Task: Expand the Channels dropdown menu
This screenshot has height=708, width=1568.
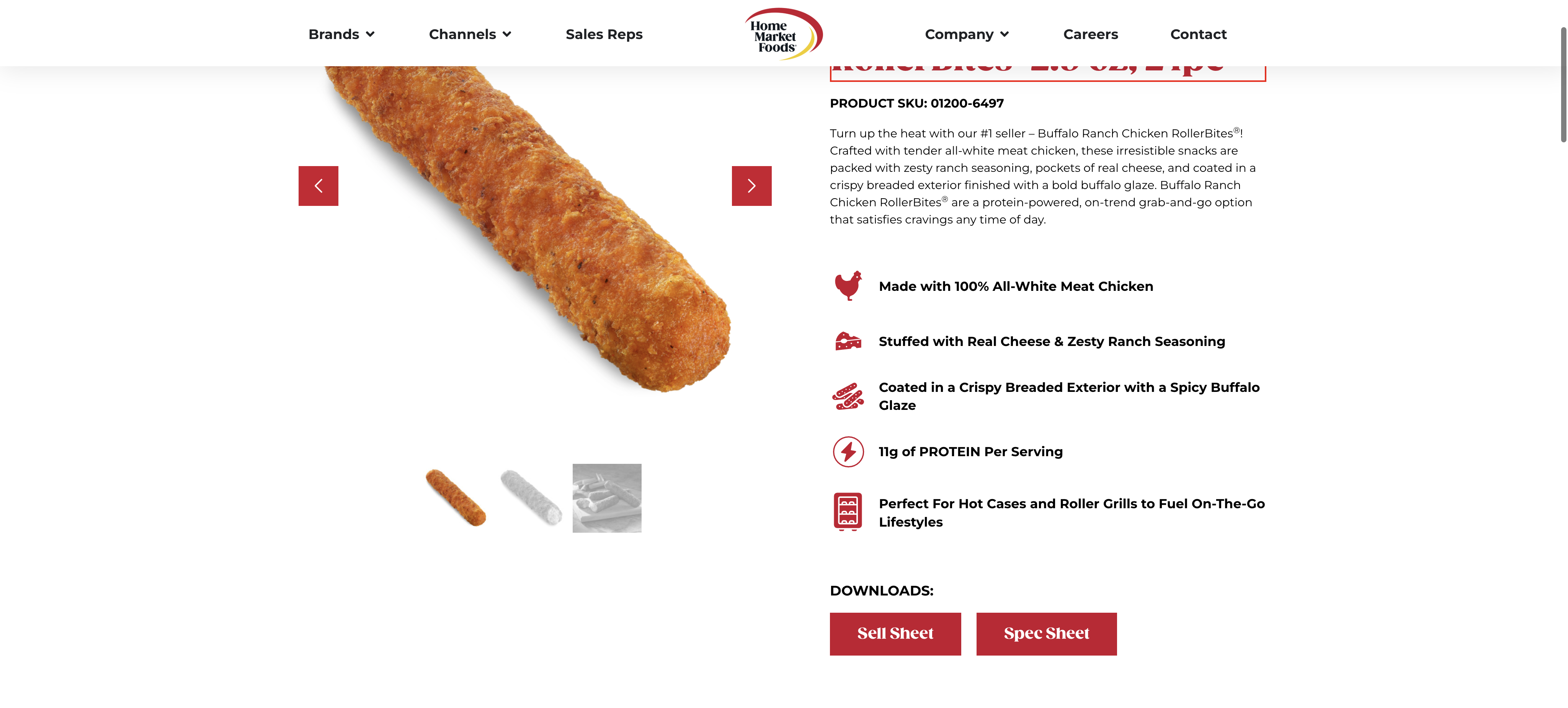Action: tap(470, 35)
